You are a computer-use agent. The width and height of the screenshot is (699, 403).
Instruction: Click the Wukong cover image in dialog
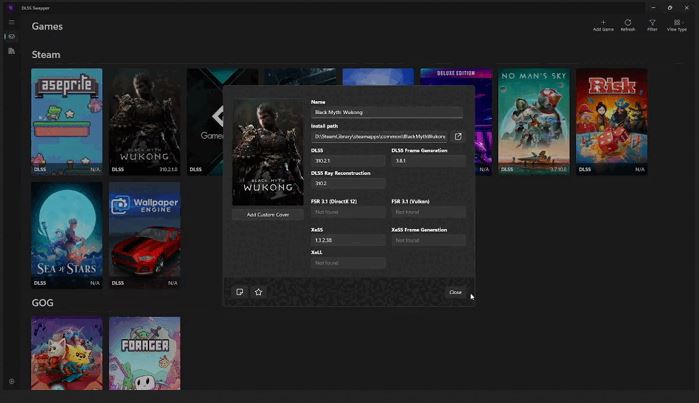pyautogui.click(x=268, y=152)
